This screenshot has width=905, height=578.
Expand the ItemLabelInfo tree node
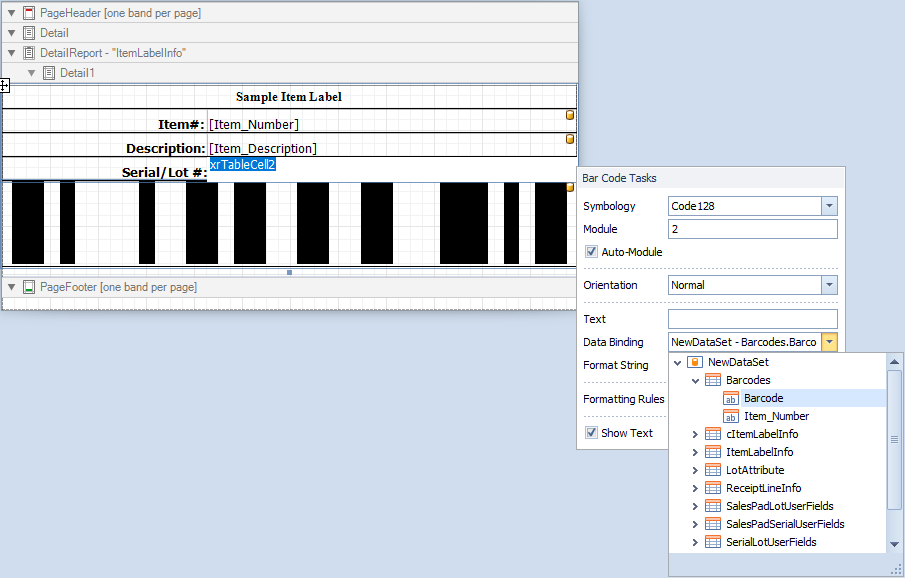click(x=696, y=452)
